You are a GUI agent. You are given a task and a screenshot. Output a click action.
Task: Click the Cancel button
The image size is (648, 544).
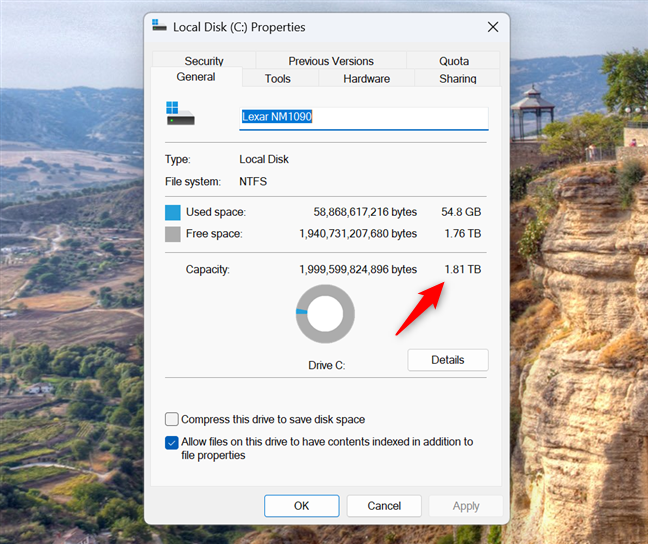pos(384,506)
